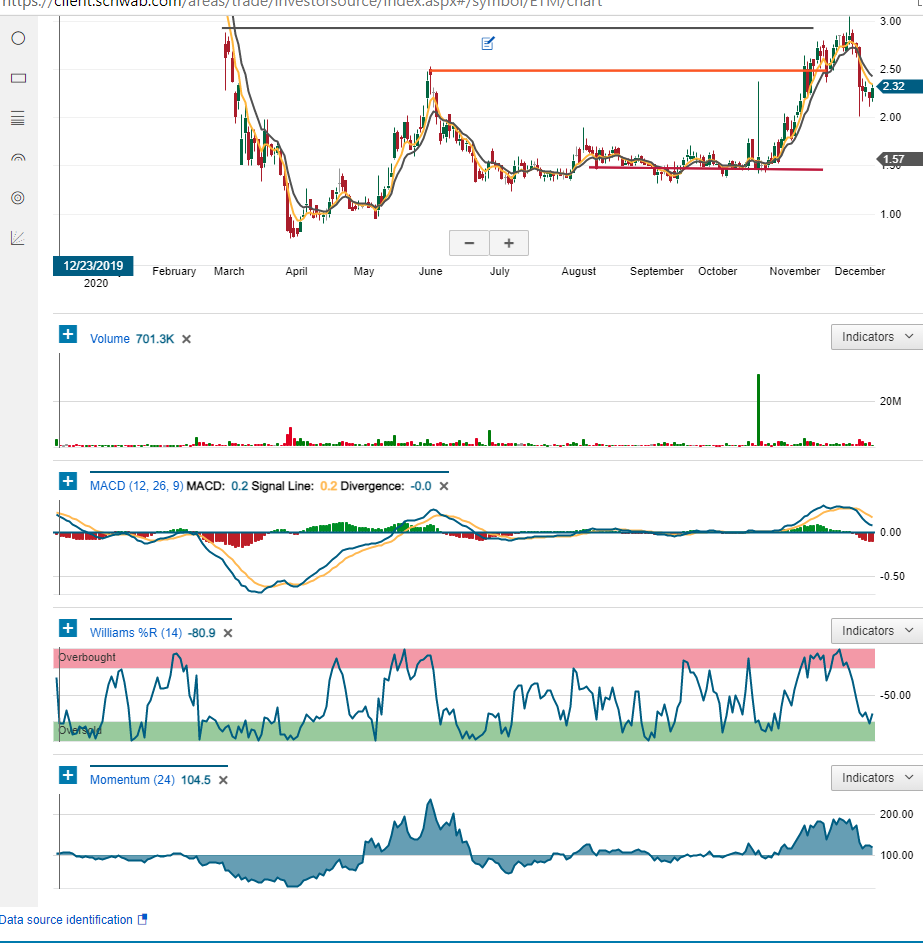Viewport: 923px width, 943px height.
Task: Expand the Volume panel plus button
Action: 68,334
